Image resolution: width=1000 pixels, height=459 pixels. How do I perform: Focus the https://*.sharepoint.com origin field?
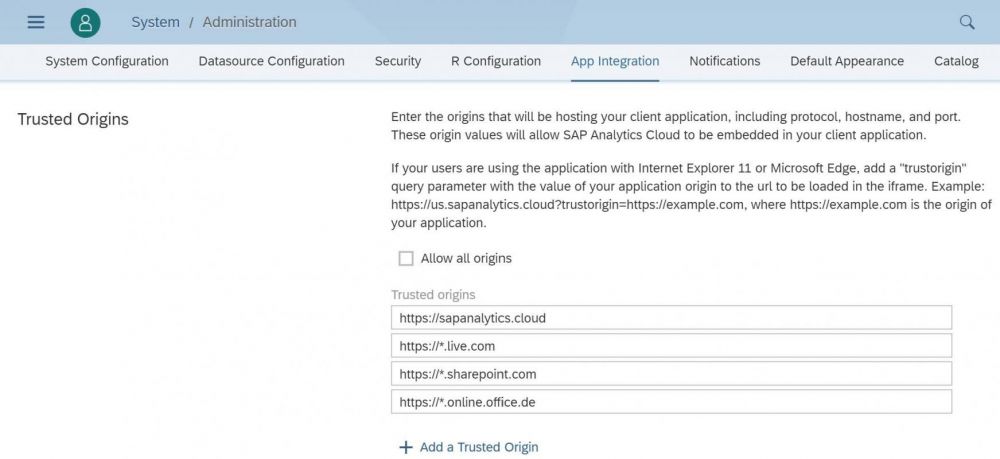point(672,374)
